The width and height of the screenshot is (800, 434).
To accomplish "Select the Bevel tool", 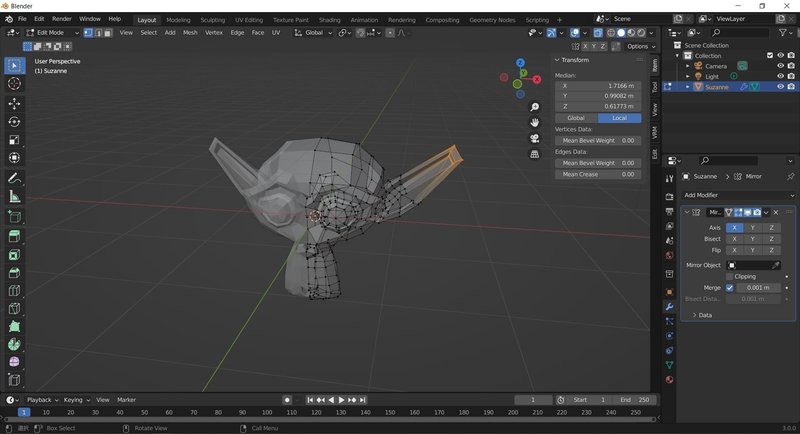I will pyautogui.click(x=14, y=272).
